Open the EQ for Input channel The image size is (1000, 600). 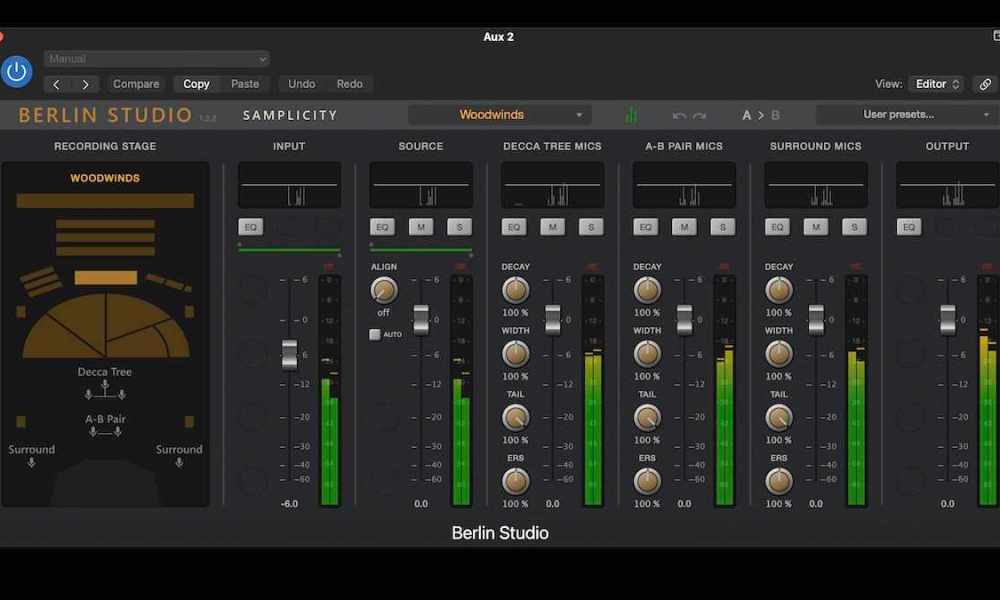(x=250, y=227)
